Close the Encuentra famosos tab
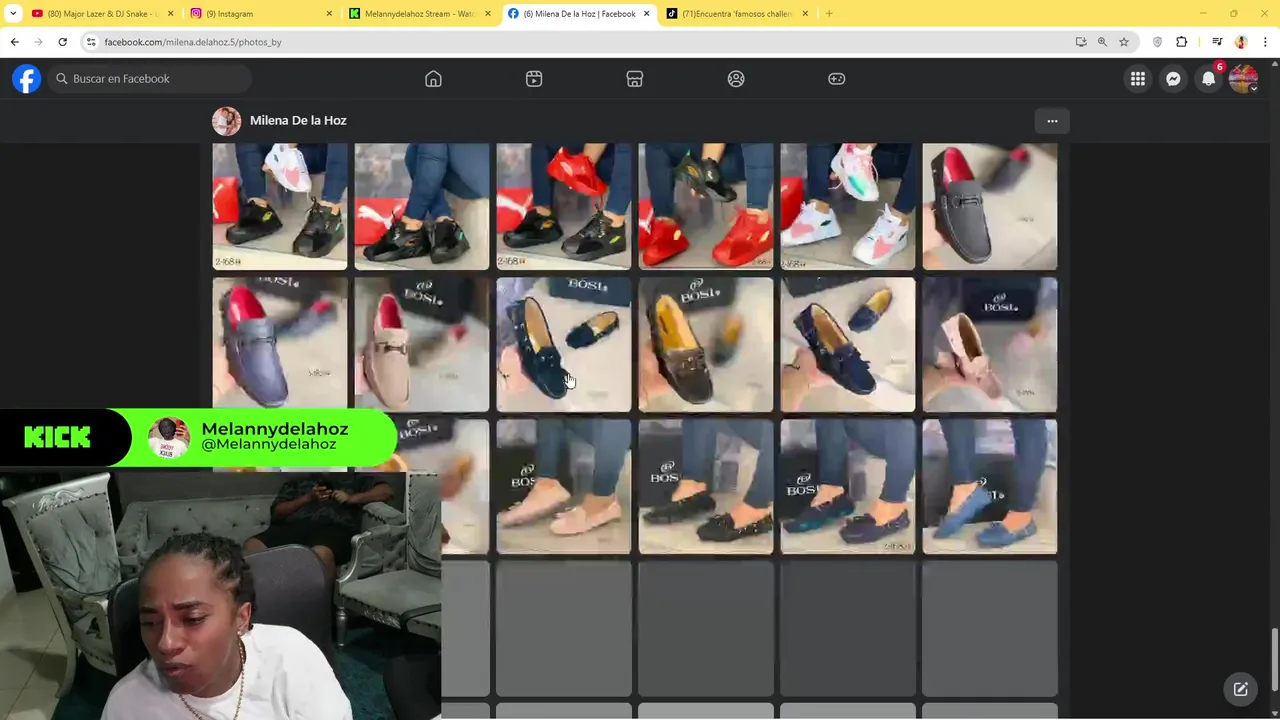 (x=805, y=14)
